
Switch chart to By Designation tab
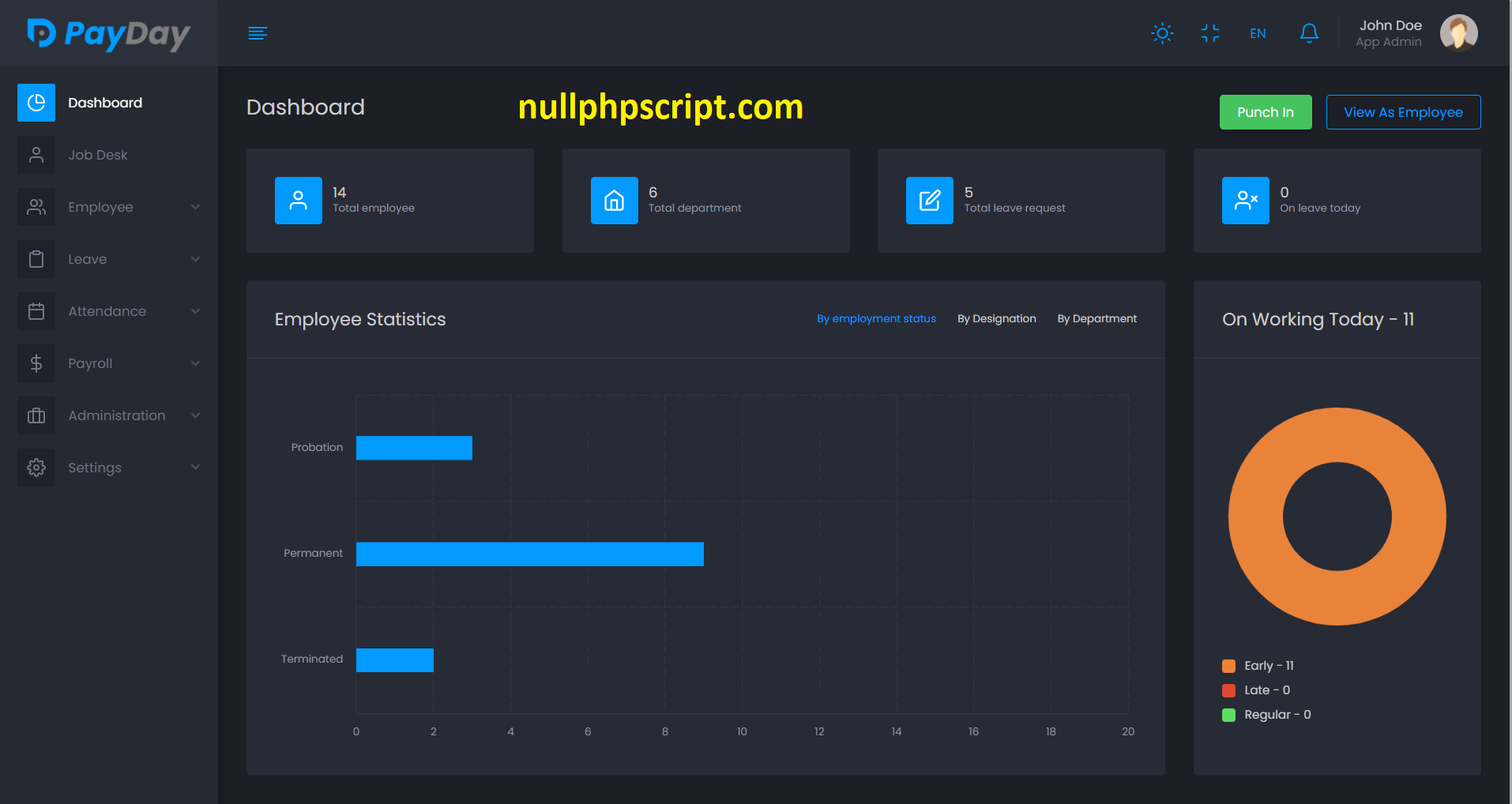coord(996,318)
